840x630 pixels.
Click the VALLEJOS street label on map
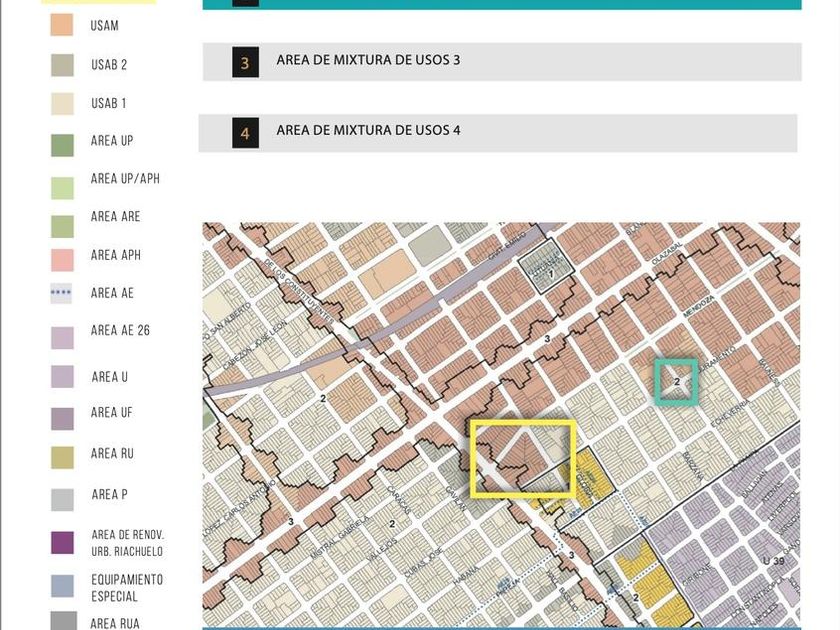pyautogui.click(x=381, y=551)
